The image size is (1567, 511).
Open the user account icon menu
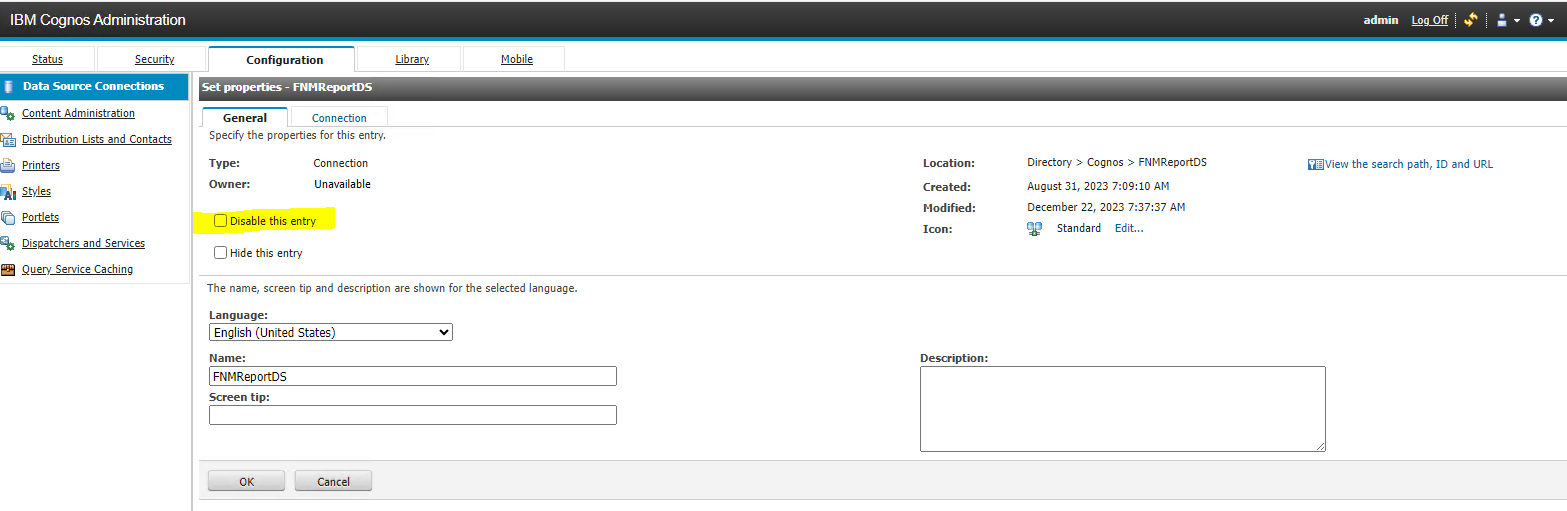1501,20
